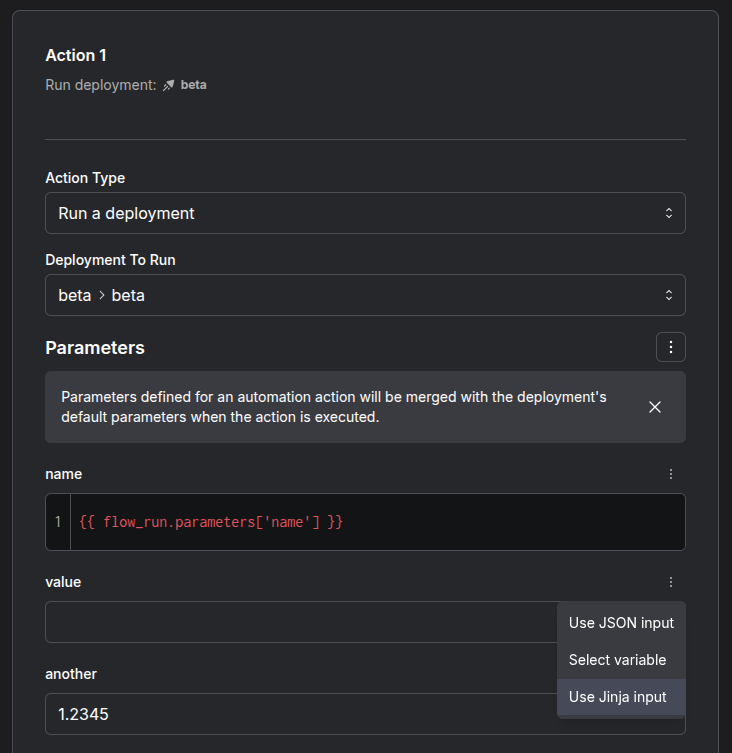Click line number 1 in code editor
Image resolution: width=732 pixels, height=753 pixels.
[58, 522]
